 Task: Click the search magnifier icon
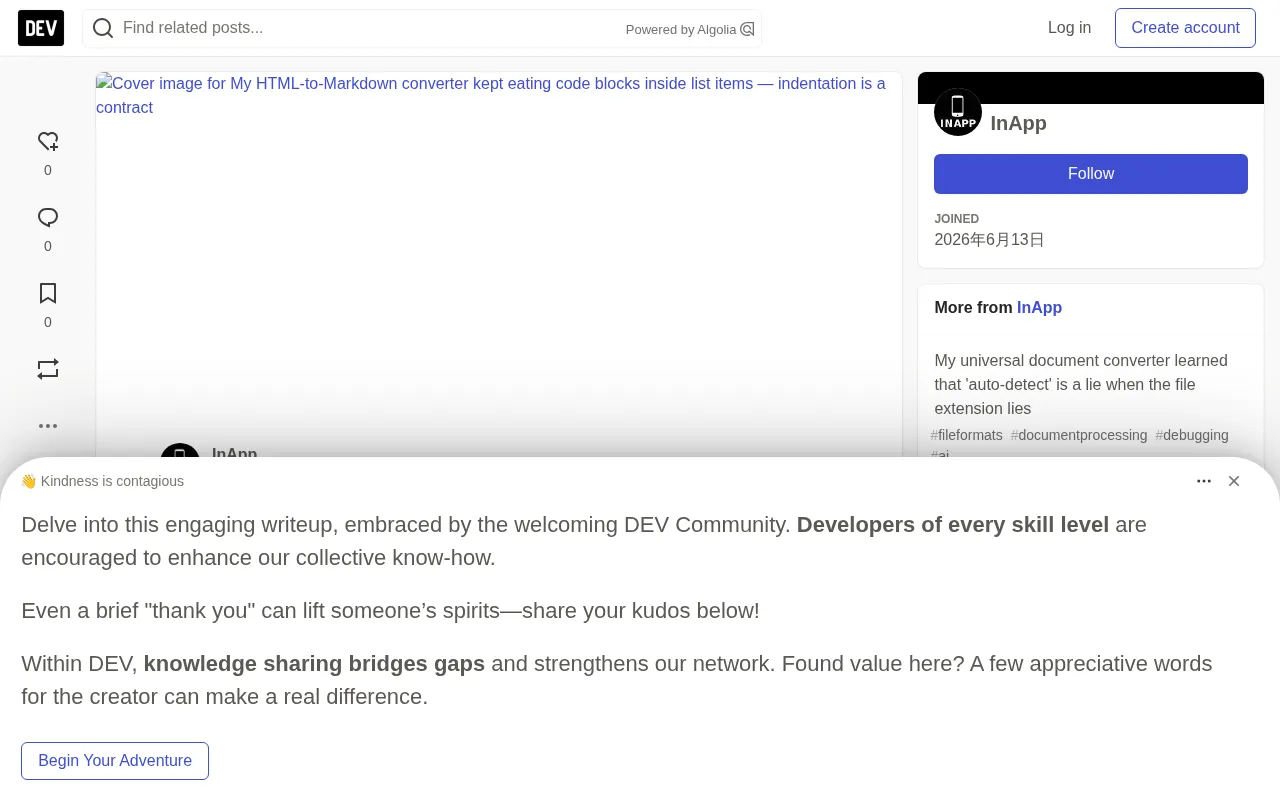[x=103, y=28]
